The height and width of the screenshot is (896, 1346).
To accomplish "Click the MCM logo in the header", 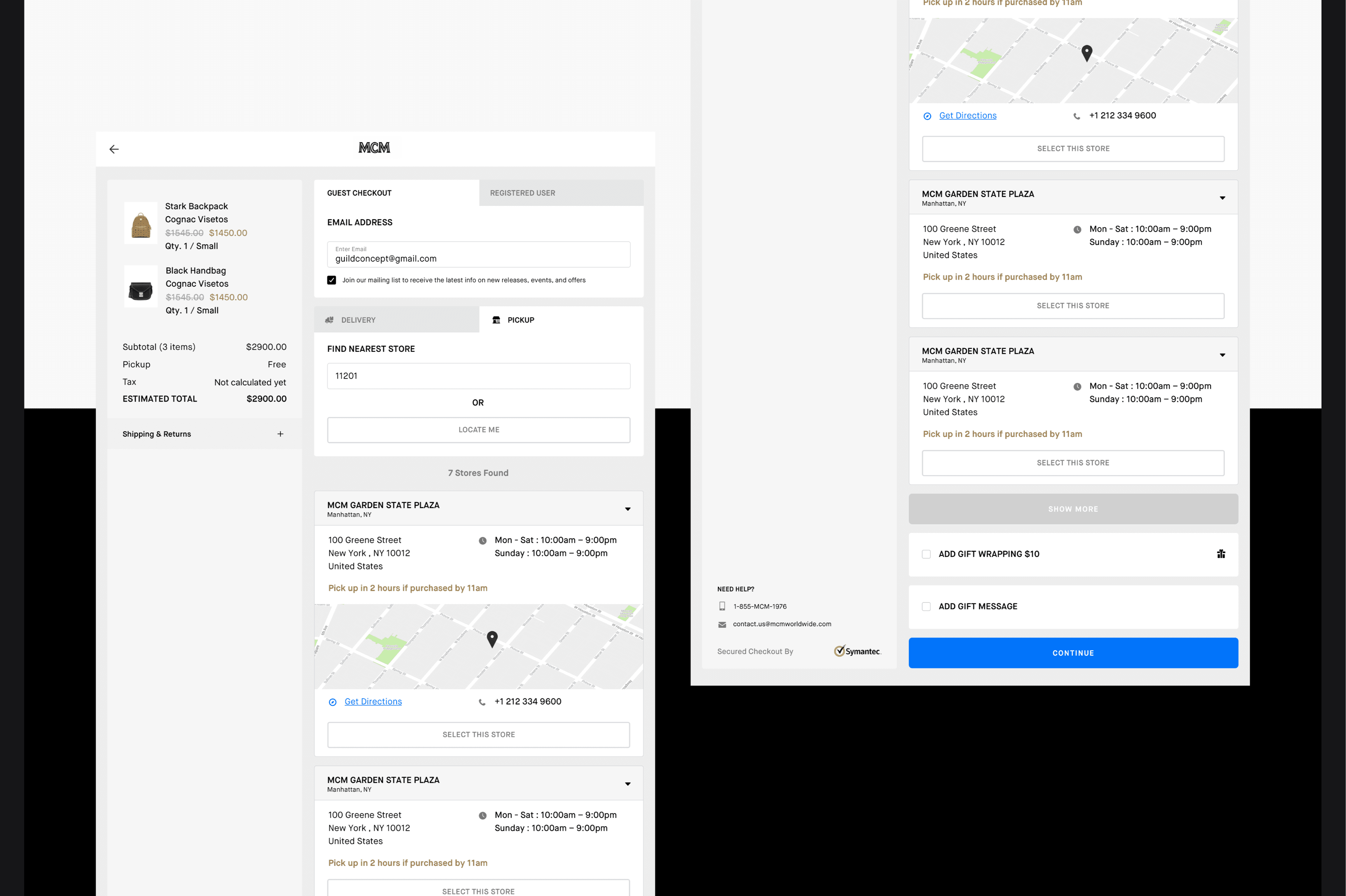I will tap(374, 148).
